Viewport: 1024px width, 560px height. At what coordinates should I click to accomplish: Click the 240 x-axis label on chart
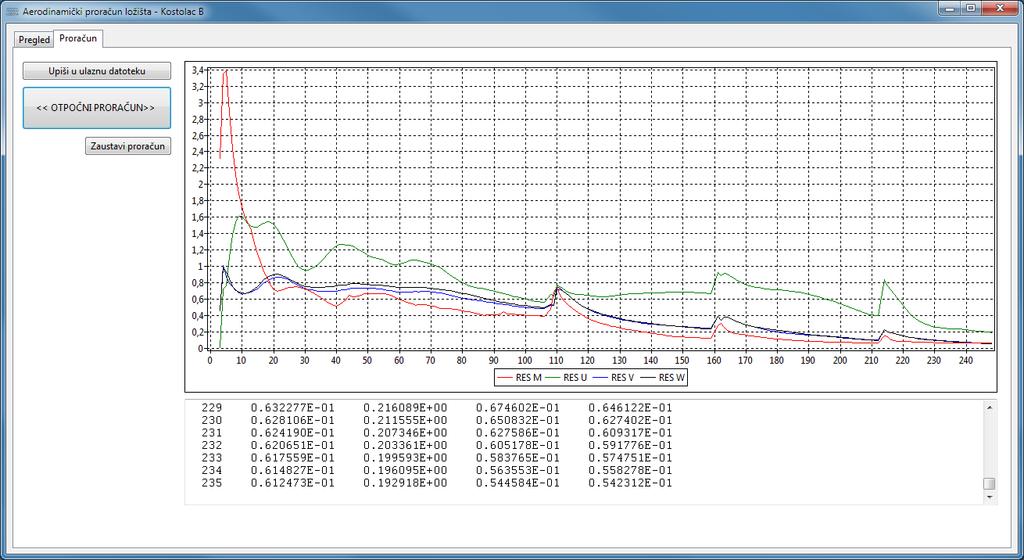[966, 360]
